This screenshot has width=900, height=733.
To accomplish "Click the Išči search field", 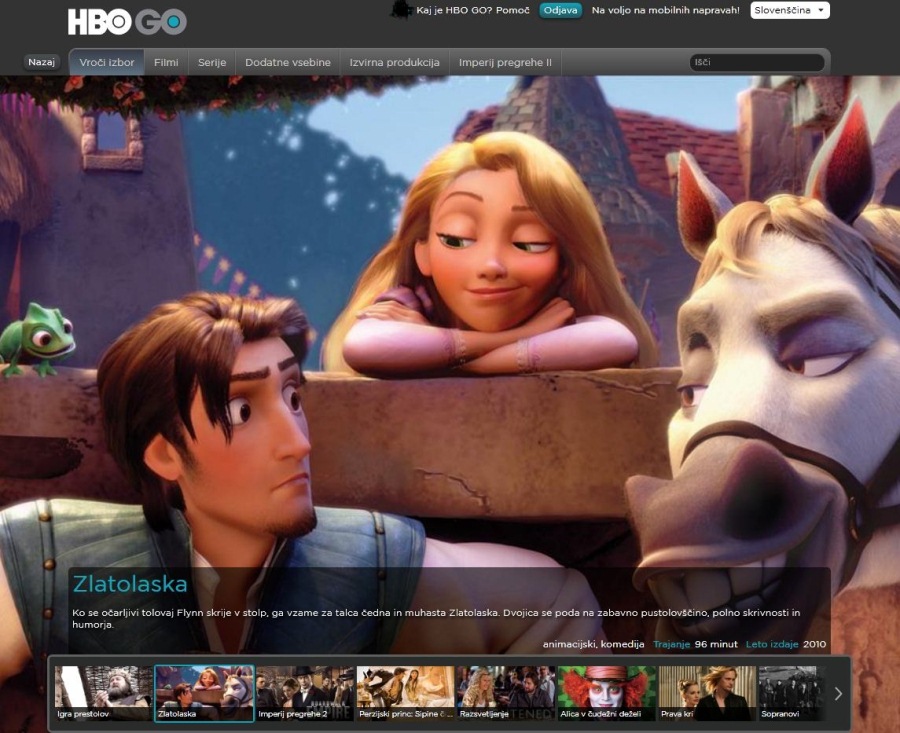I will [x=757, y=62].
